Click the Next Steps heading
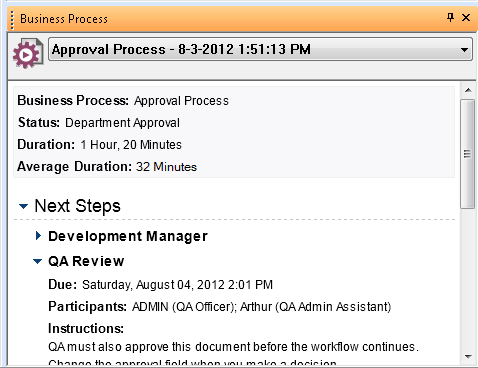This screenshot has width=478, height=368. point(77,206)
